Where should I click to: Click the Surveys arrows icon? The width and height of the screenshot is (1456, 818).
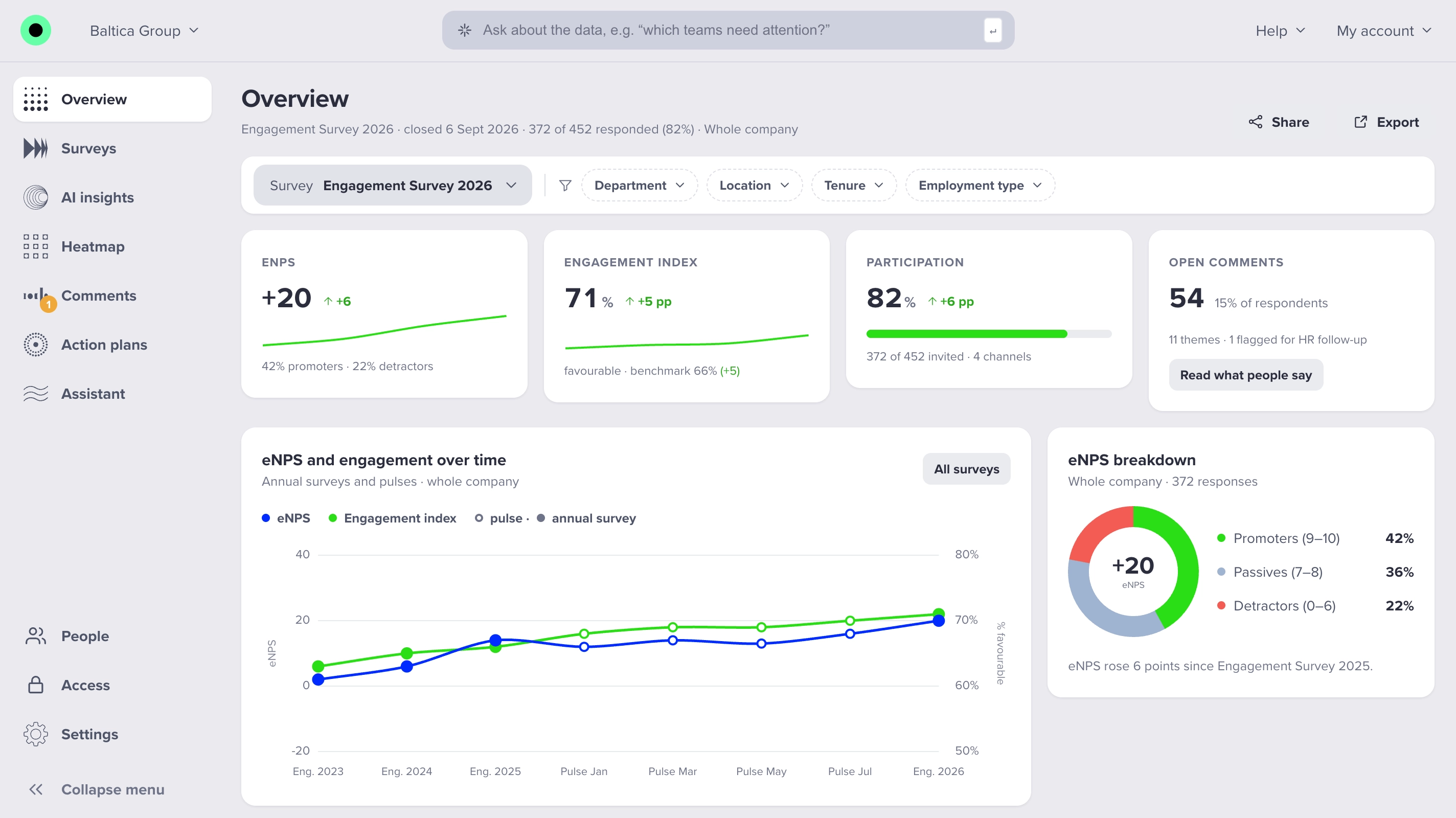(36, 148)
